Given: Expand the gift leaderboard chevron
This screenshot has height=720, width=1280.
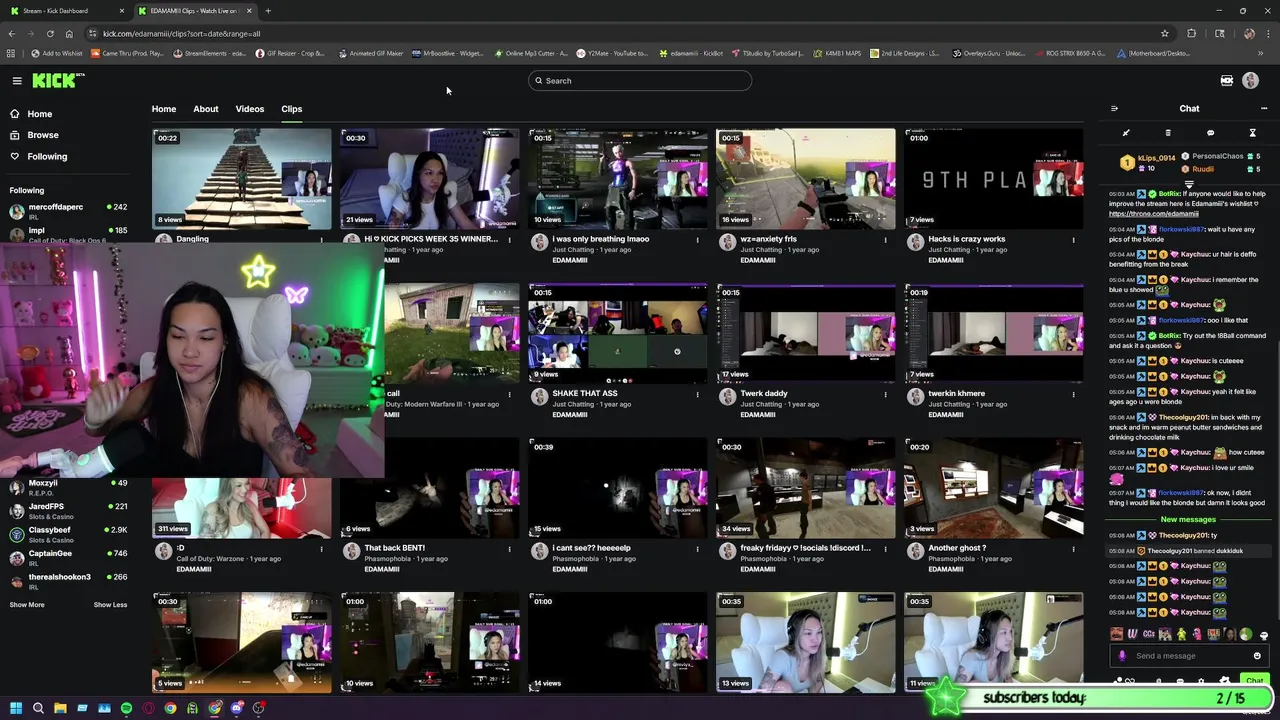Looking at the screenshot, I should click(1189, 184).
